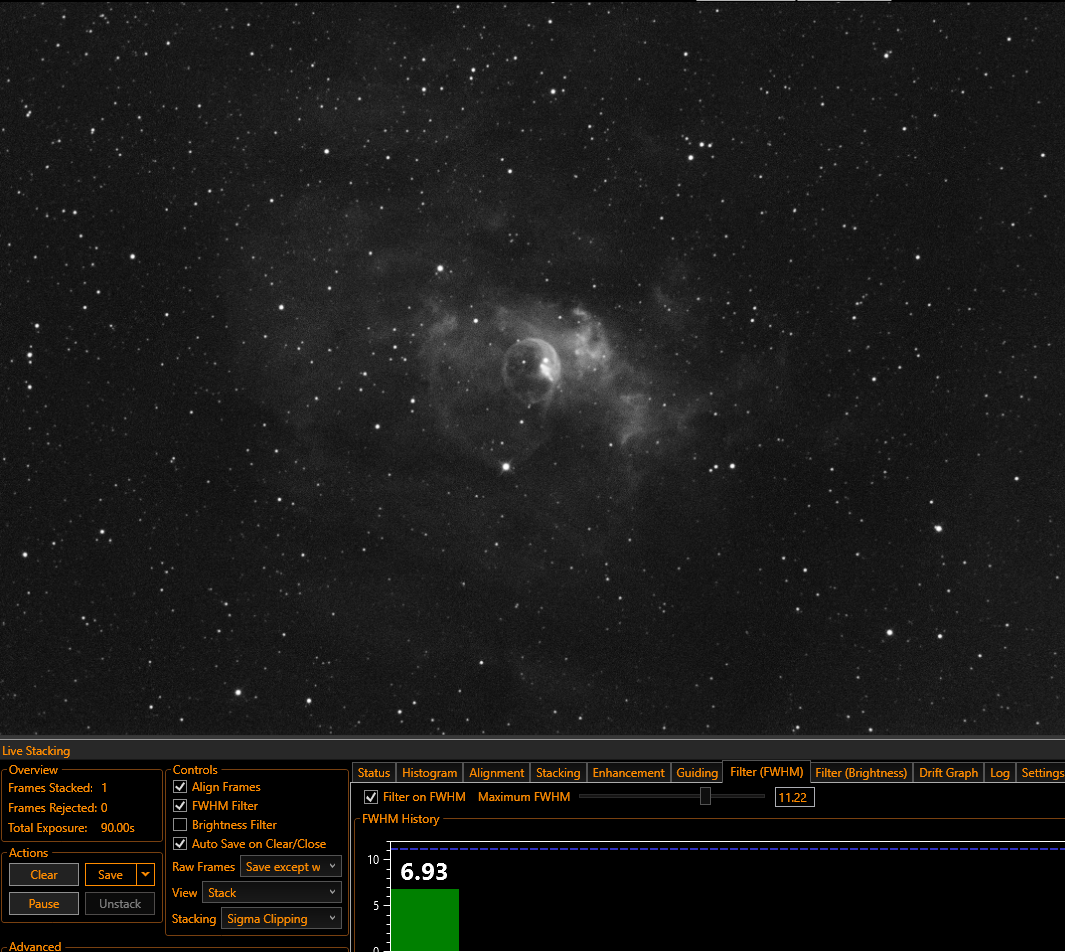The image size is (1065, 952).
Task: Open the Settings tab
Action: pyautogui.click(x=1041, y=773)
